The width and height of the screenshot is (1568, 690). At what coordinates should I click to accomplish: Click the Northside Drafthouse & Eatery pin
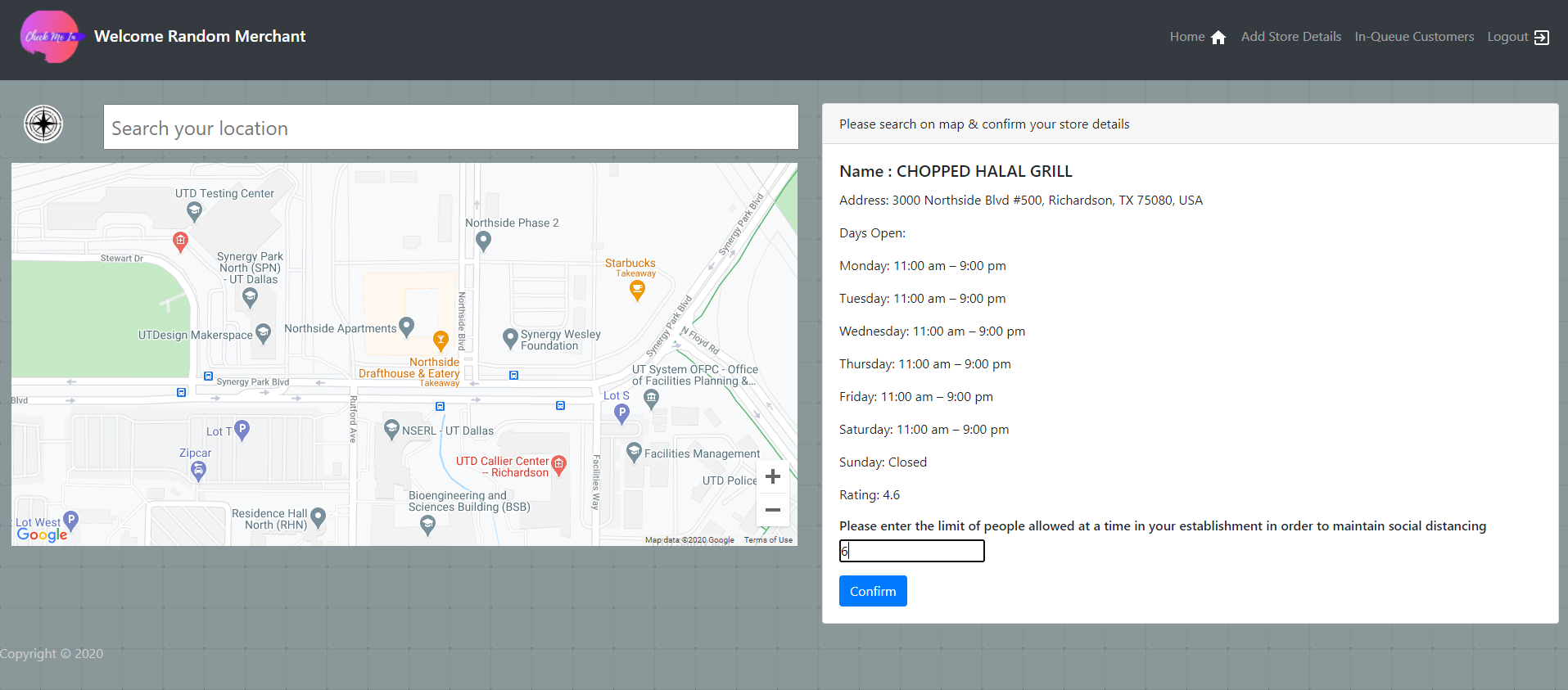(441, 341)
